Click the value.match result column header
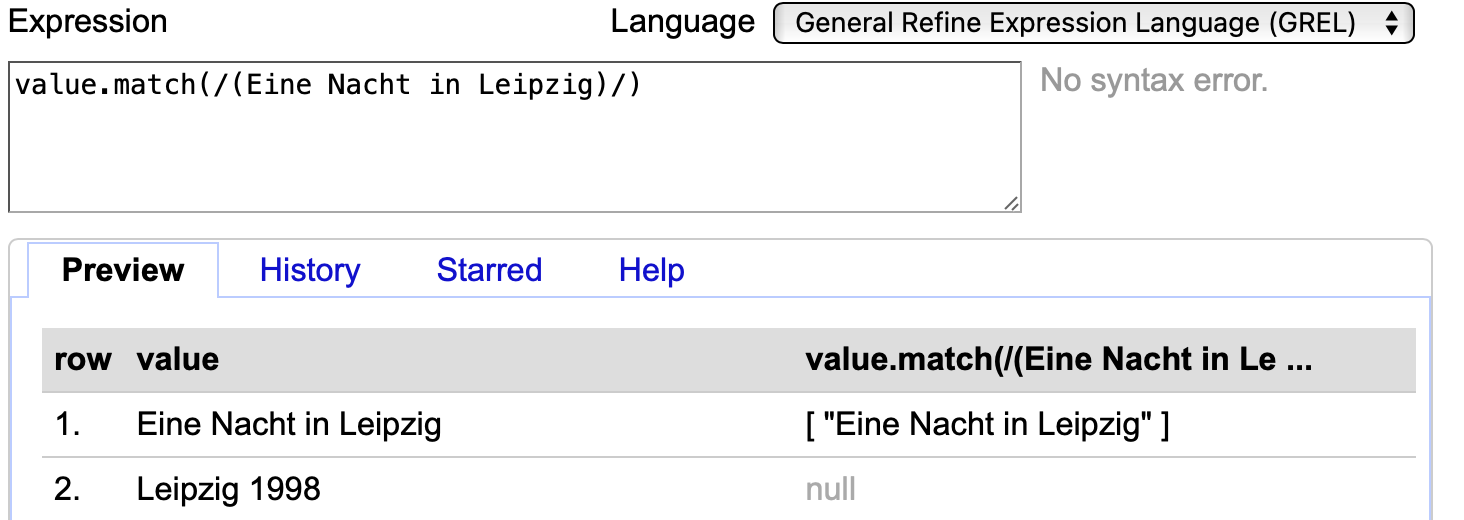This screenshot has width=1464, height=520. click(1058, 360)
